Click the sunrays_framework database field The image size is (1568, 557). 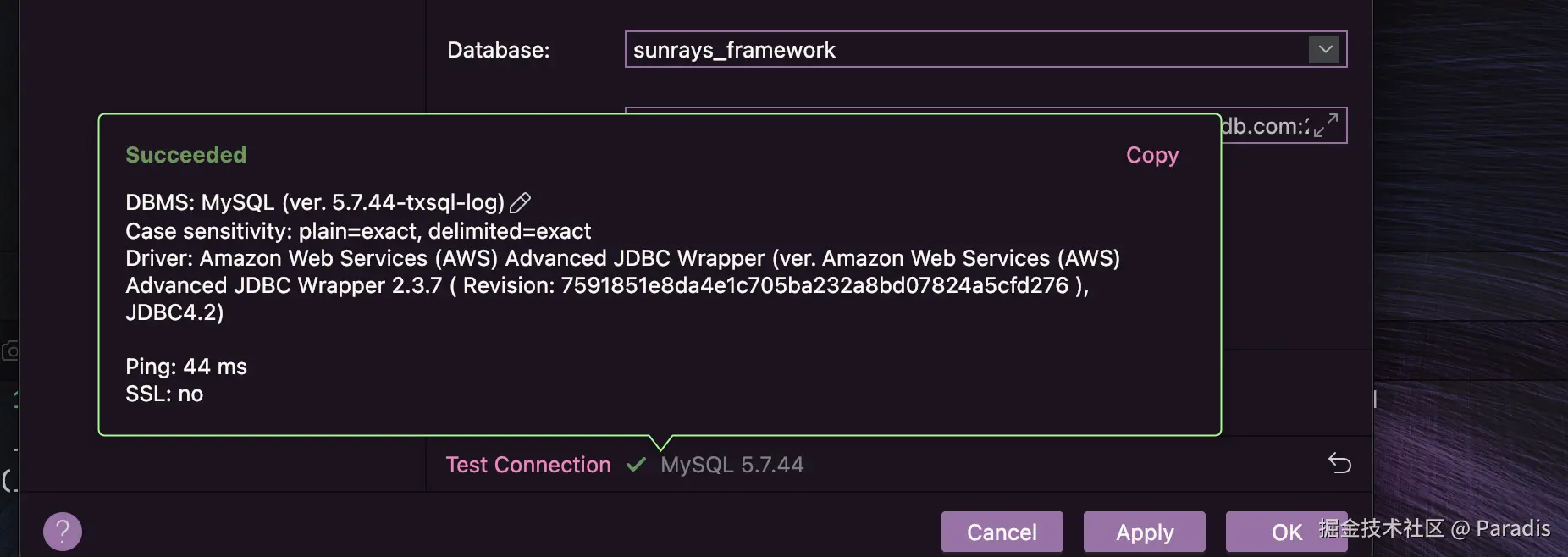[965, 50]
